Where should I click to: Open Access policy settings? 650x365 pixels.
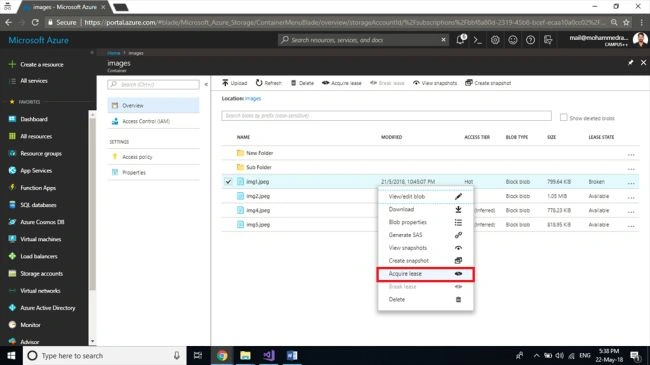153,157
